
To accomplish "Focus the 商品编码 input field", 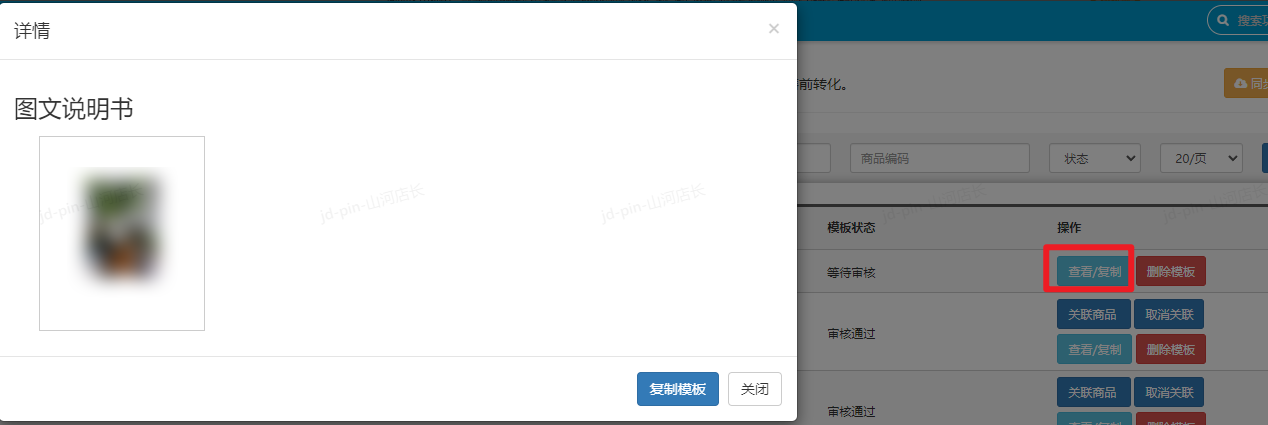I will click(939, 158).
